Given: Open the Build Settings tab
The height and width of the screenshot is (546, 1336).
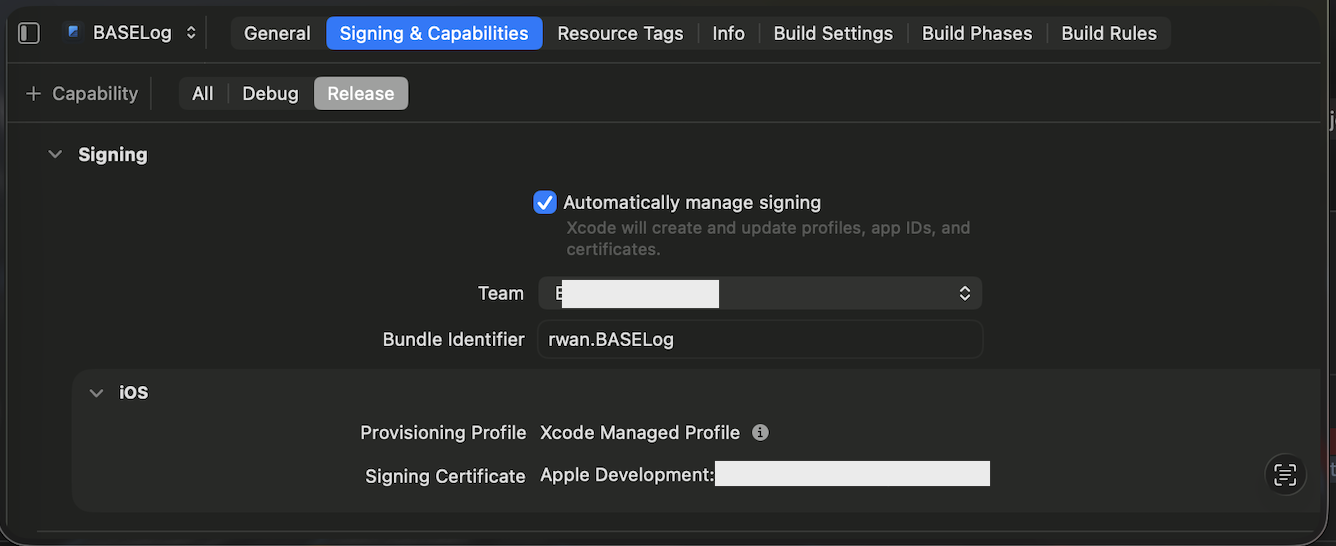Looking at the screenshot, I should pyautogui.click(x=833, y=33).
